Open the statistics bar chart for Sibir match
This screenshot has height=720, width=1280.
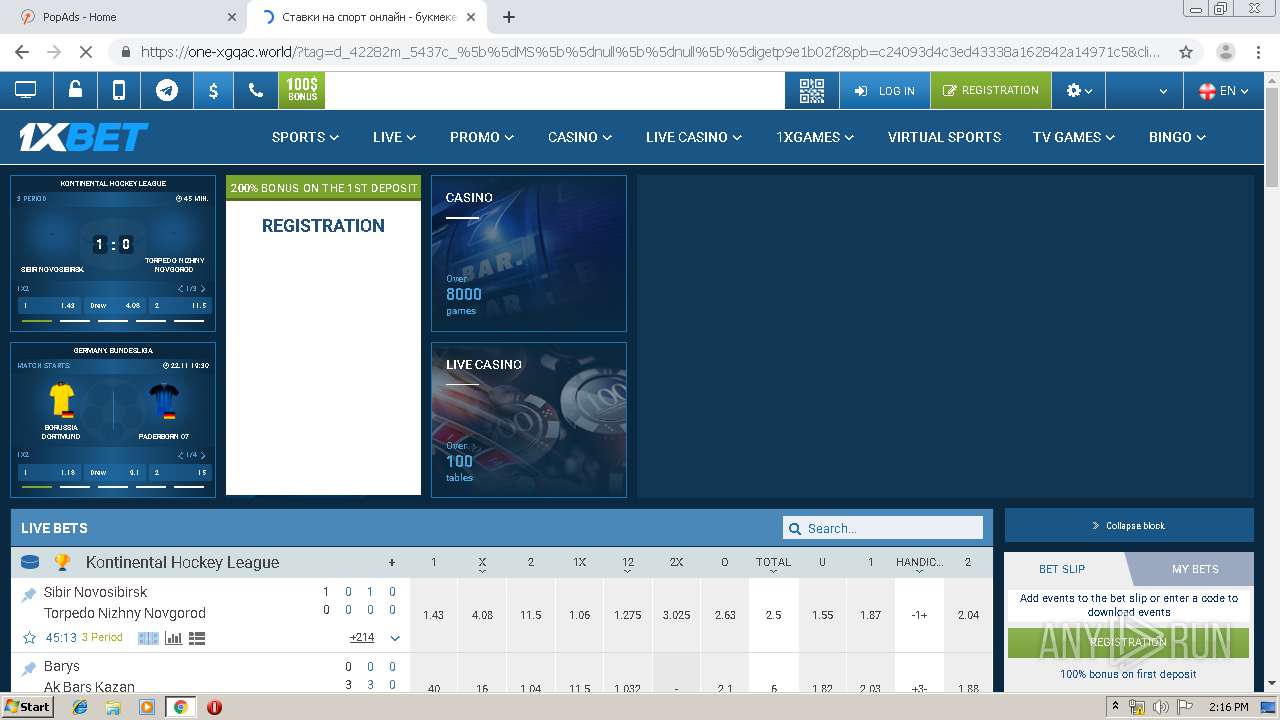click(173, 638)
